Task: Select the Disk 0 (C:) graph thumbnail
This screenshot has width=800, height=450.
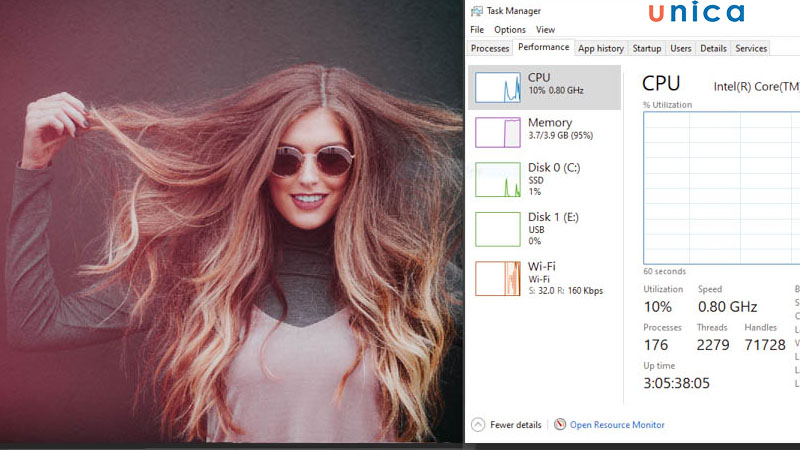Action: [x=497, y=179]
